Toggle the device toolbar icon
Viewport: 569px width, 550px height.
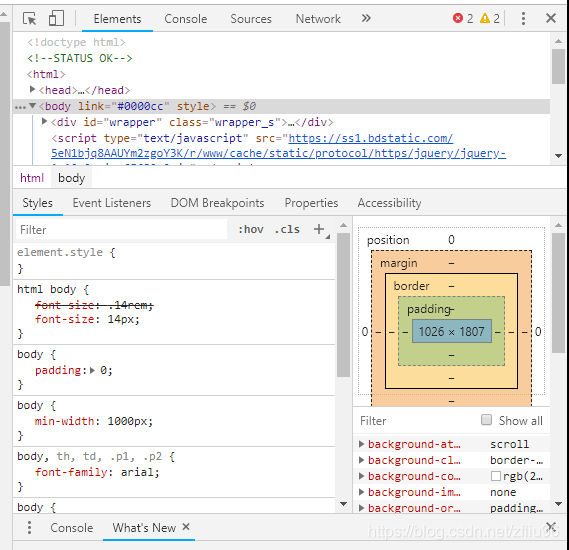coord(56,18)
